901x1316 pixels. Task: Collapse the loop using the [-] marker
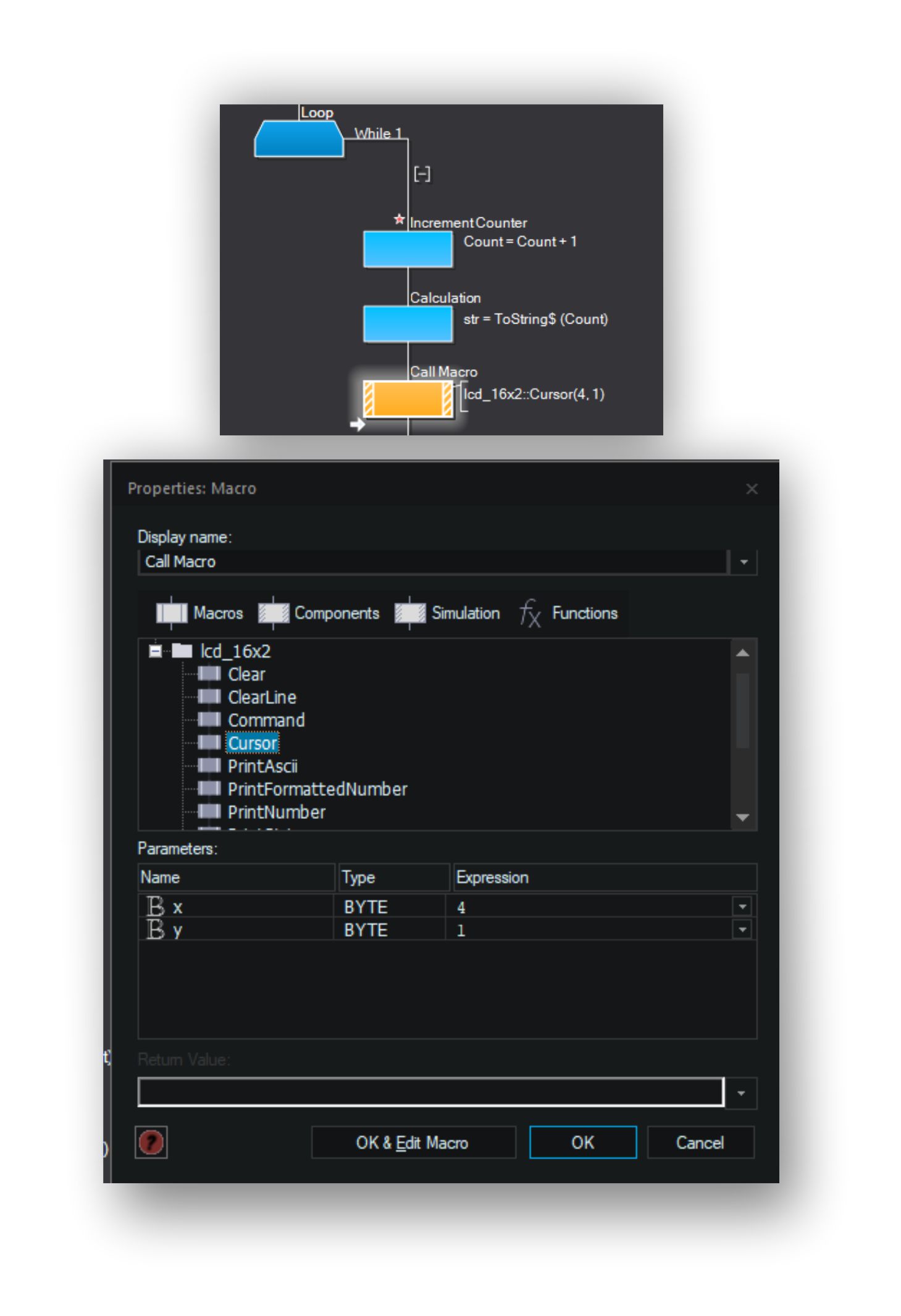pos(422,174)
